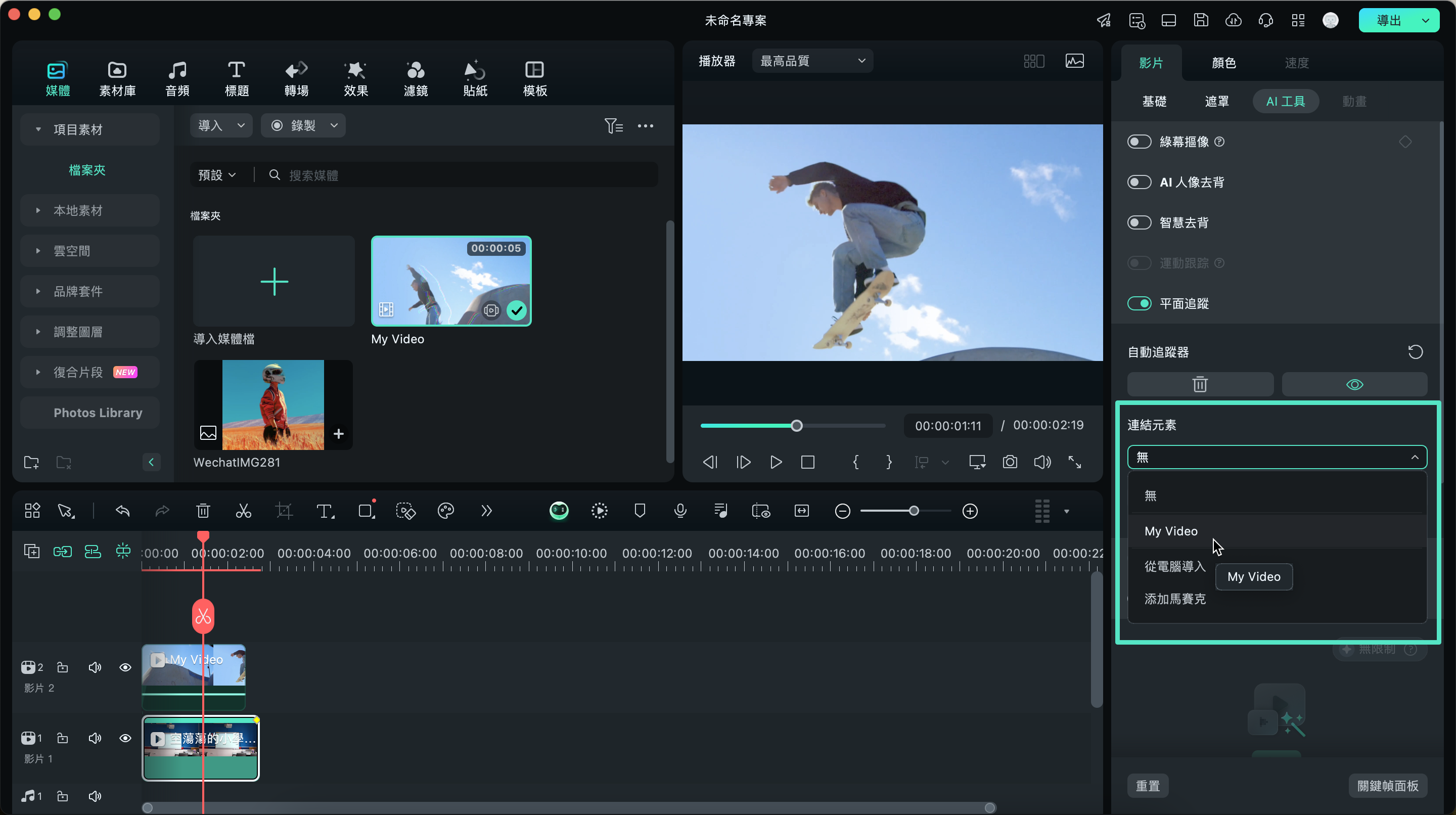The image size is (1456, 815).
Task: Open the 模板 templates tab
Action: point(535,78)
